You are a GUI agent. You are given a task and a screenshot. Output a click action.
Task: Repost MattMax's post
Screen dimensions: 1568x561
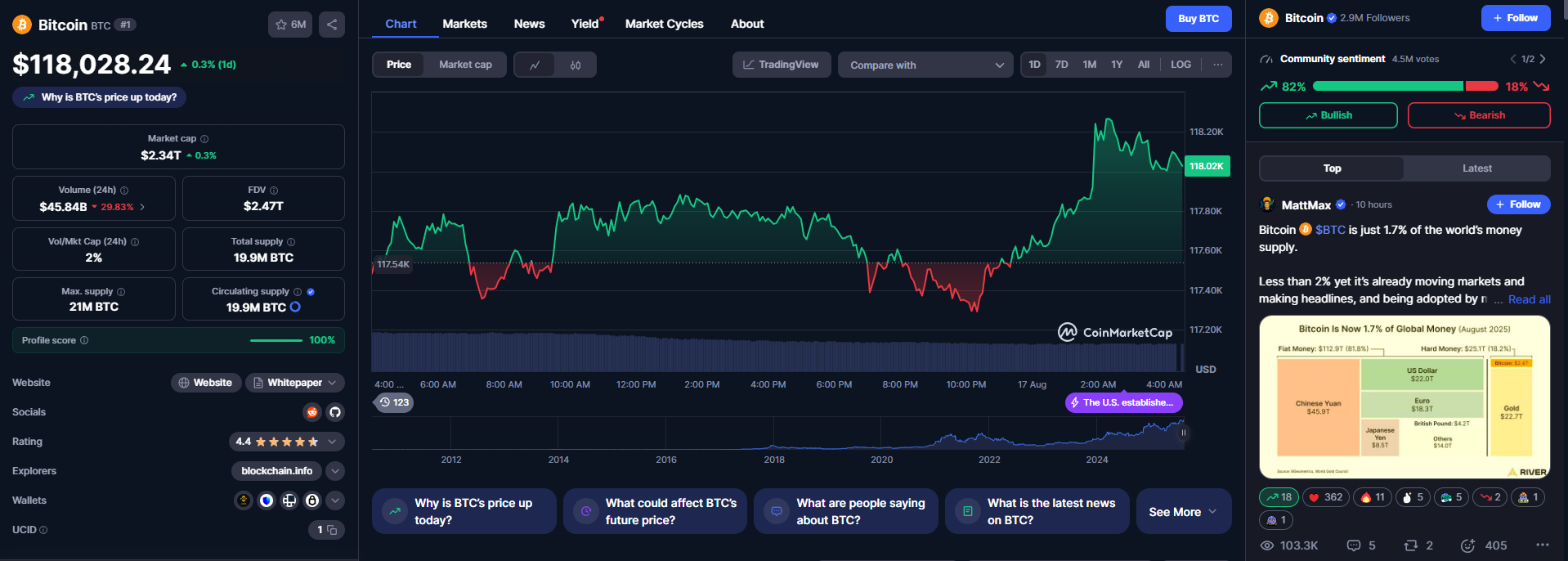click(1418, 545)
